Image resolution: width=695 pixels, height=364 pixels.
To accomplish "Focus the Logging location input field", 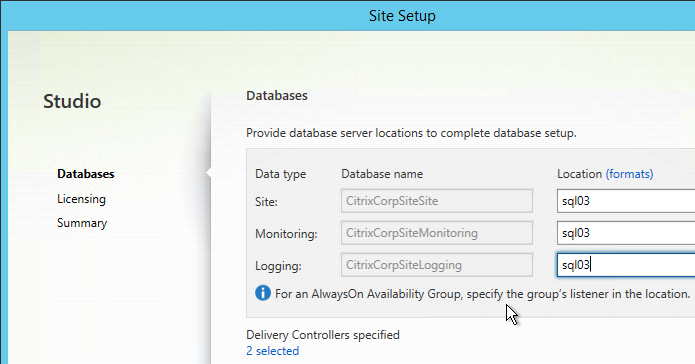I will [x=626, y=265].
